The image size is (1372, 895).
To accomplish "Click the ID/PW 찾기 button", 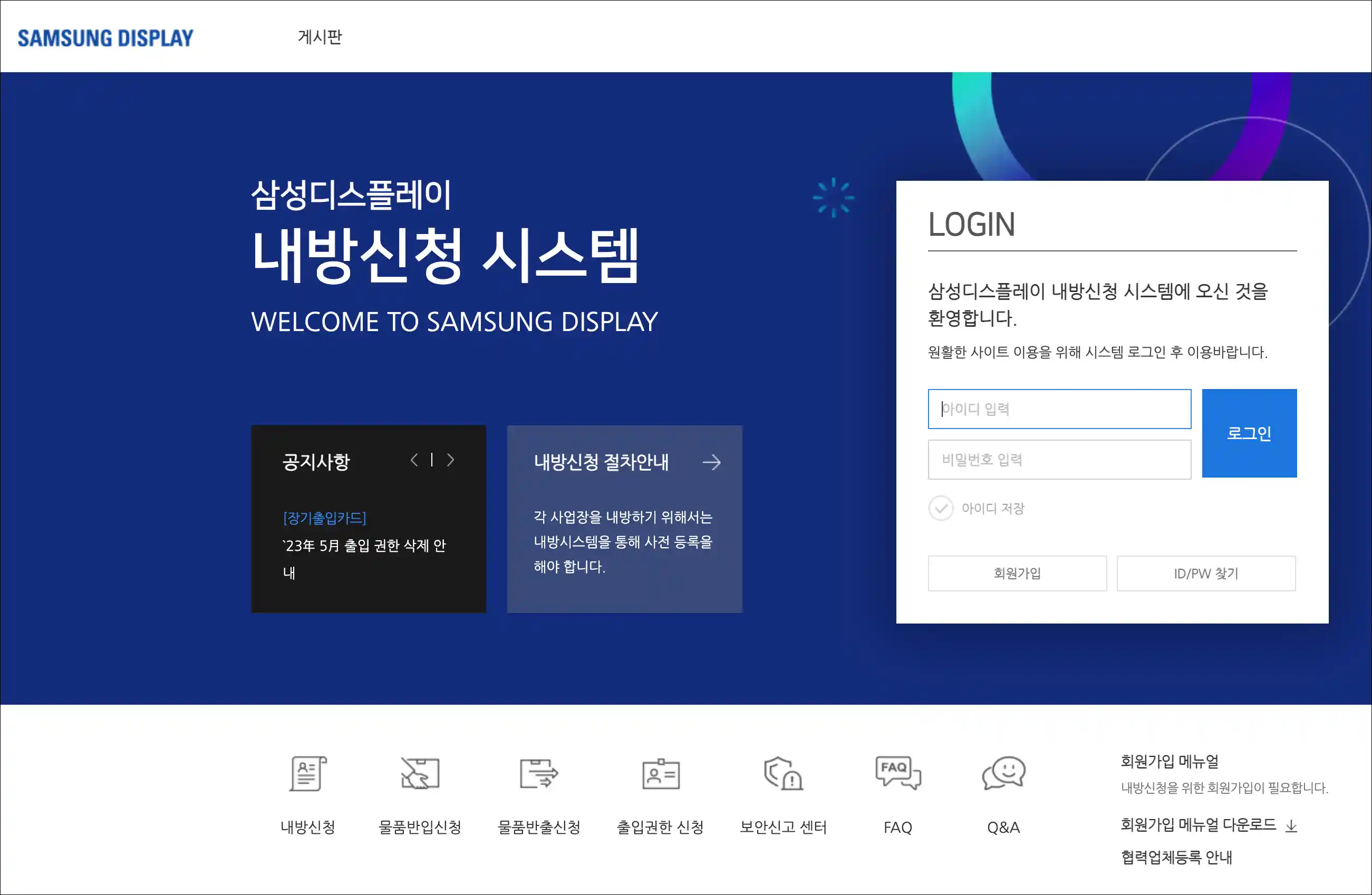I will click(x=1206, y=573).
